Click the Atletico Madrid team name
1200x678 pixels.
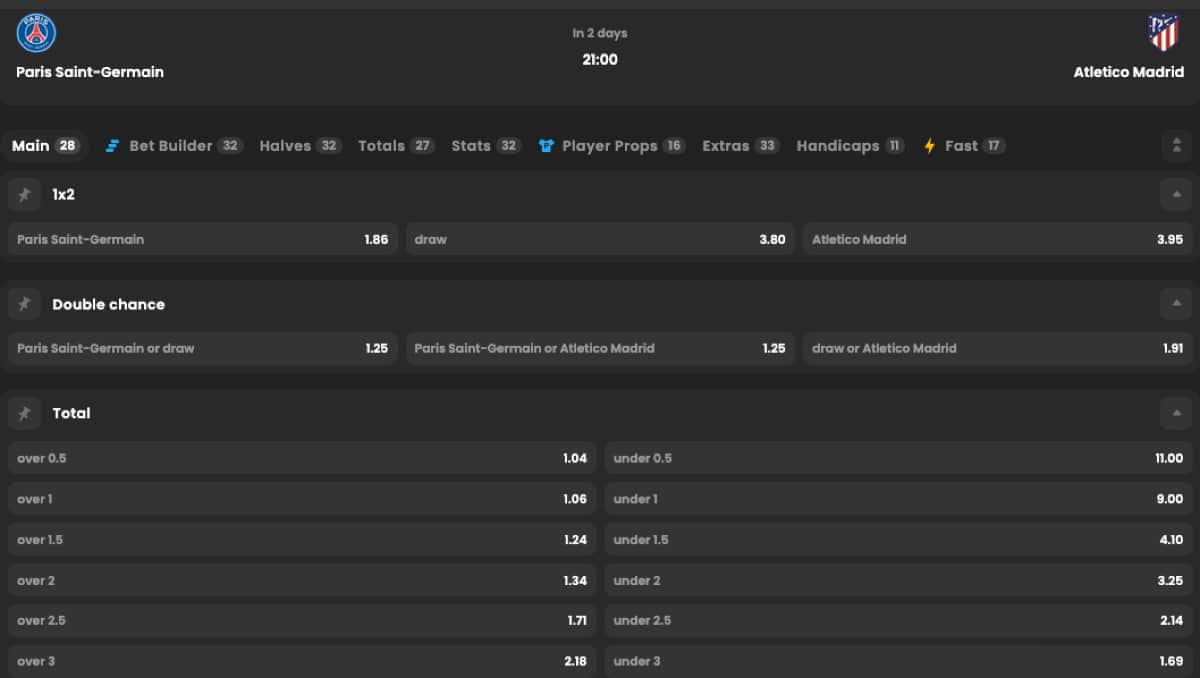(1128, 72)
